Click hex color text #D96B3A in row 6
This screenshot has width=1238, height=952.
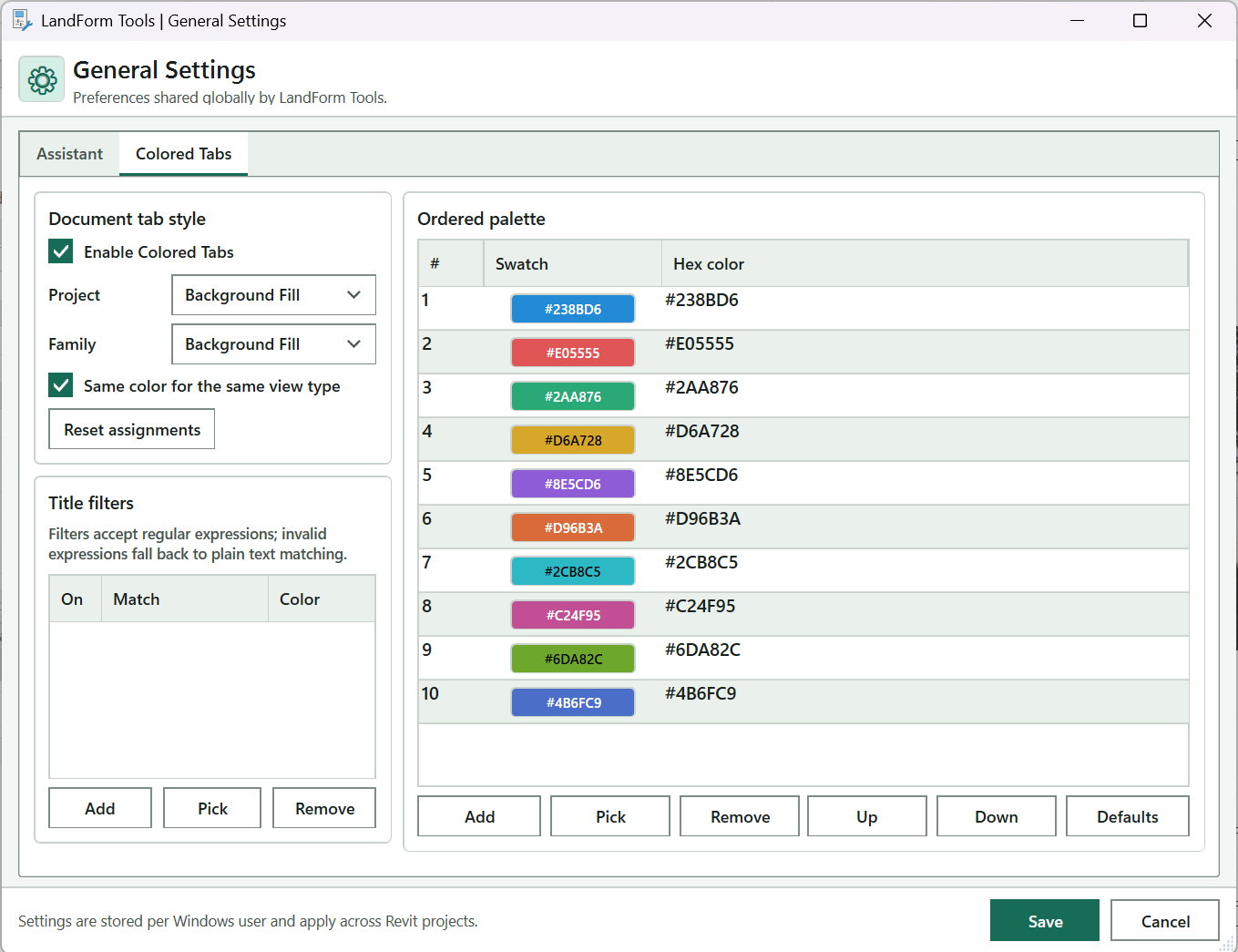click(x=702, y=518)
